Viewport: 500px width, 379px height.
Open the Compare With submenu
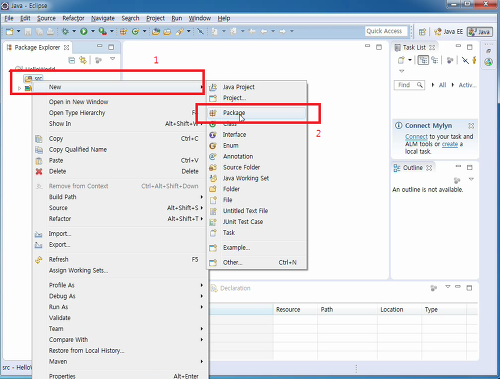120,340
